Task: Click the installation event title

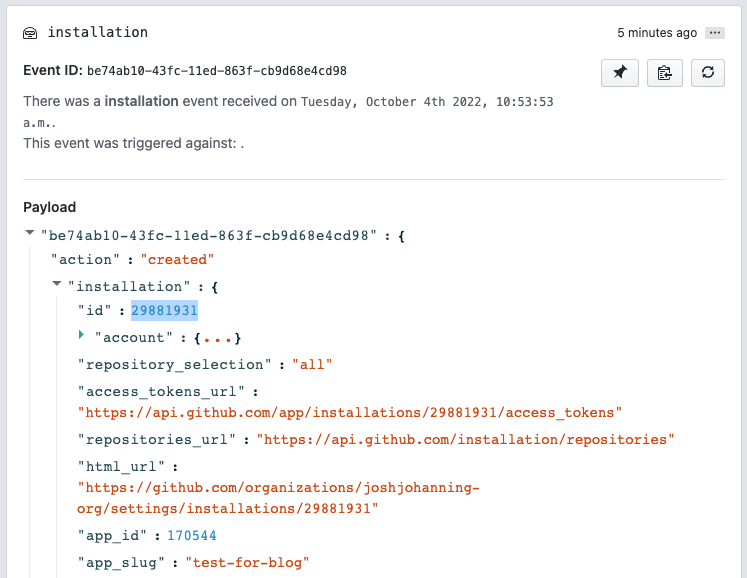Action: [x=97, y=32]
